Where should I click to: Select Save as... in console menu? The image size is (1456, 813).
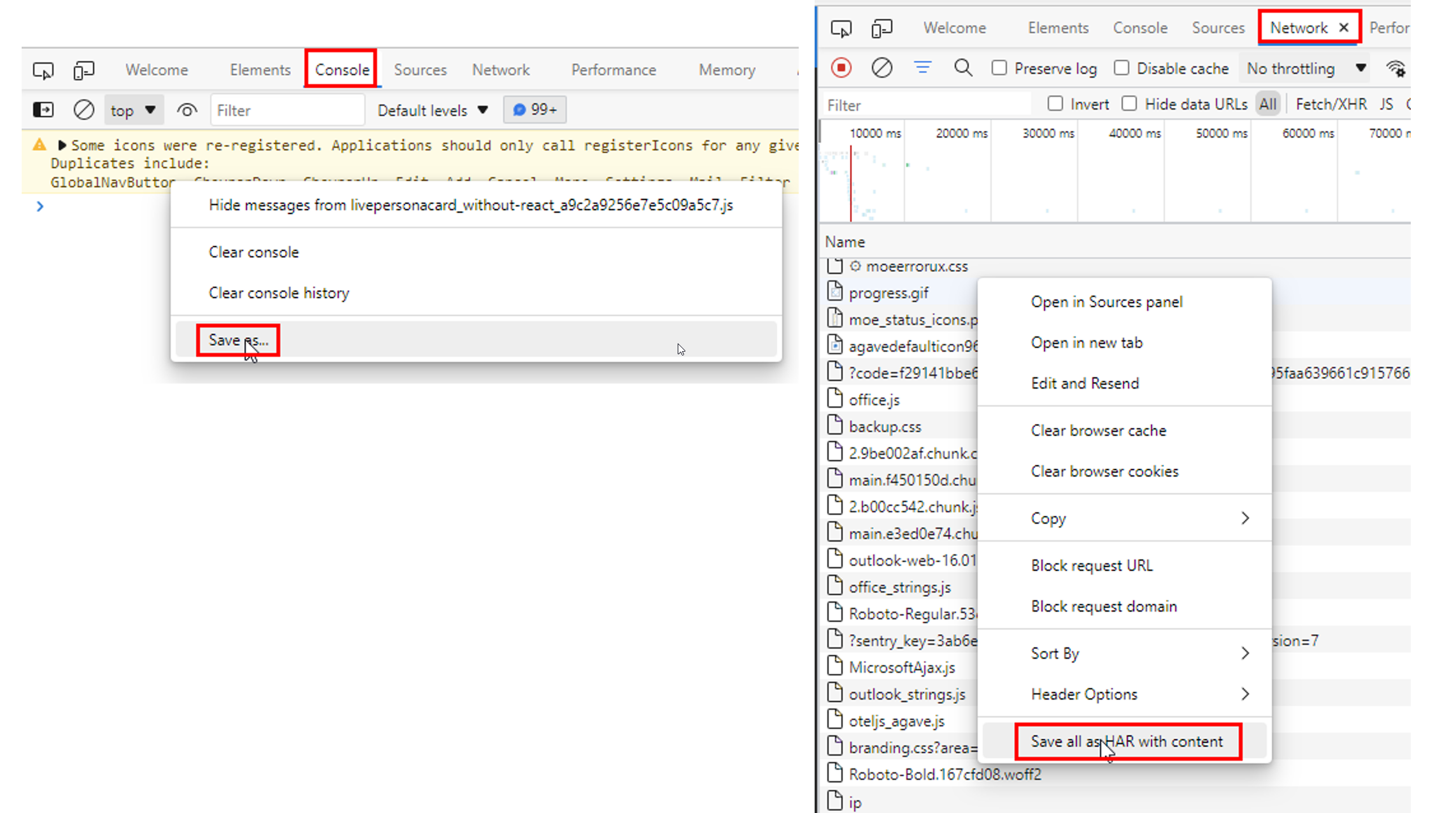[238, 340]
